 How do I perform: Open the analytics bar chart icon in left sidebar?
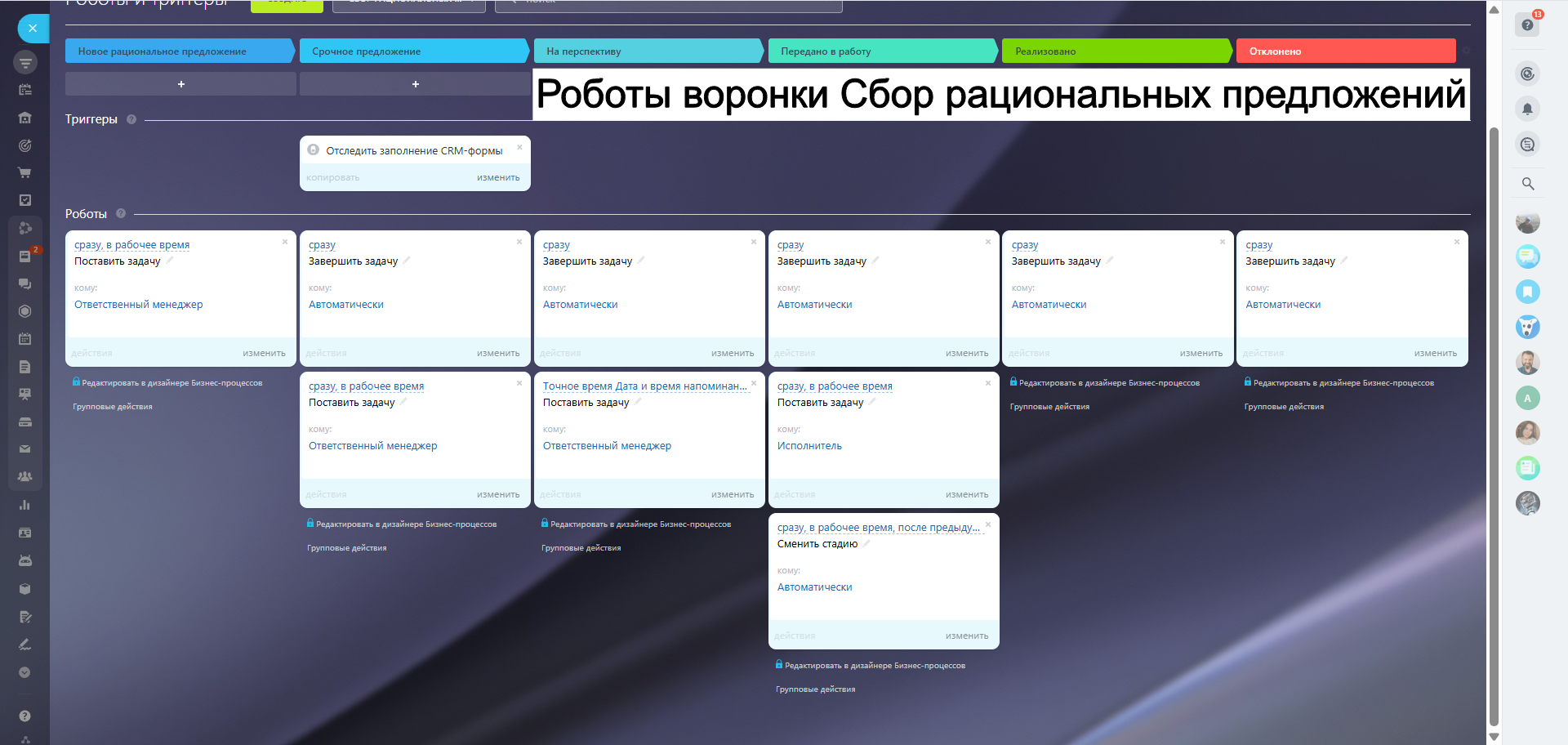point(24,504)
